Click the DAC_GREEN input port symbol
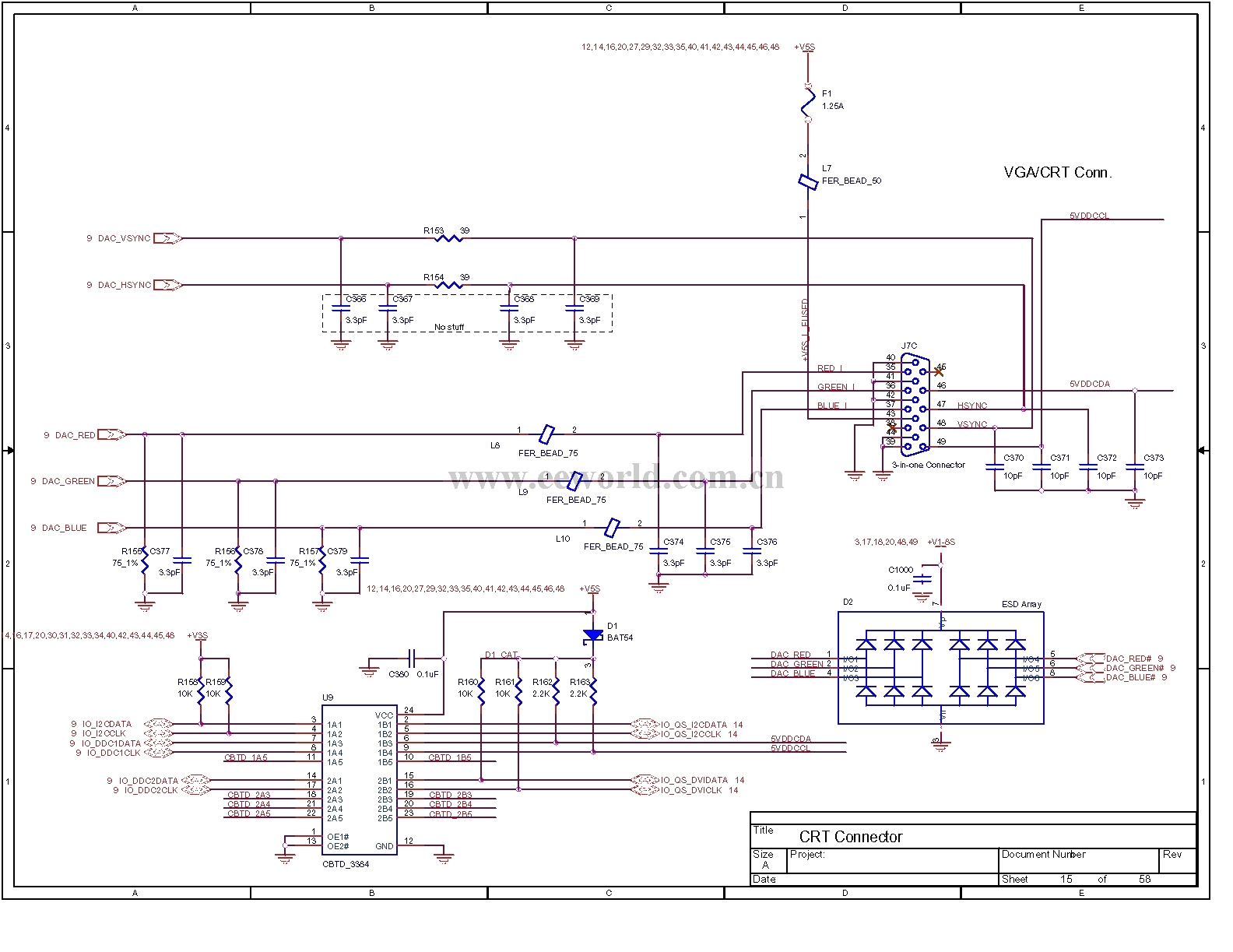This screenshot has height=952, width=1233. (x=112, y=481)
